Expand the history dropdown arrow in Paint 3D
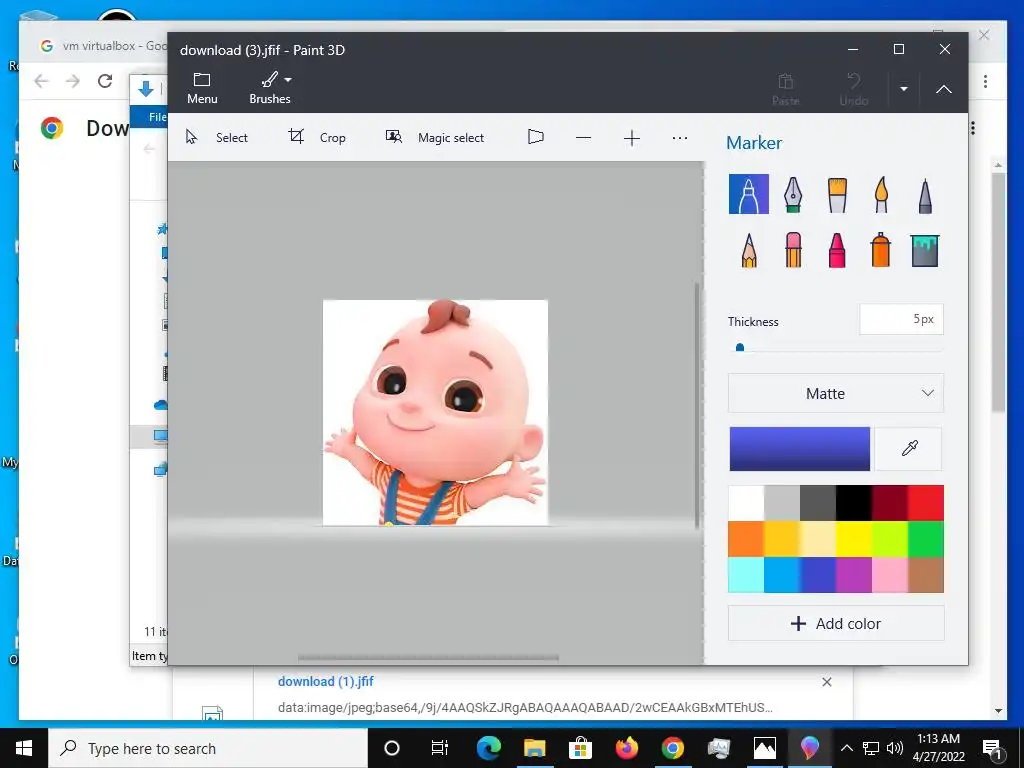 tap(904, 89)
